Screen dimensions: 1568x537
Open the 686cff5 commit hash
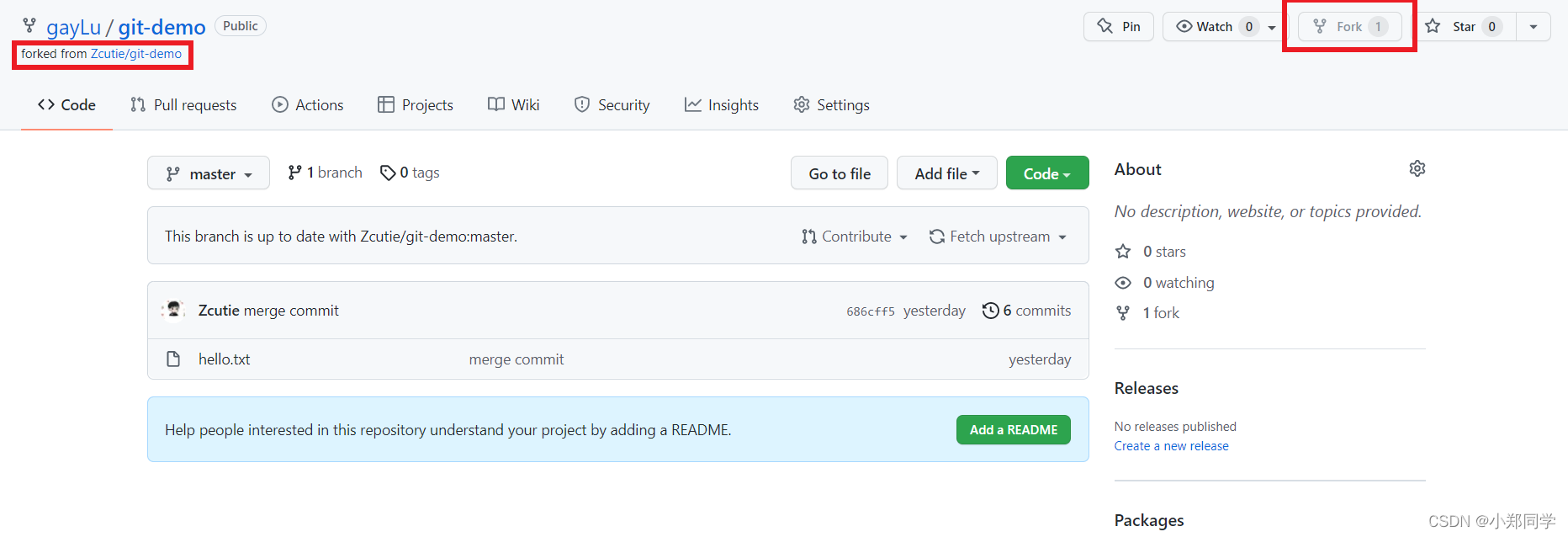pos(871,311)
